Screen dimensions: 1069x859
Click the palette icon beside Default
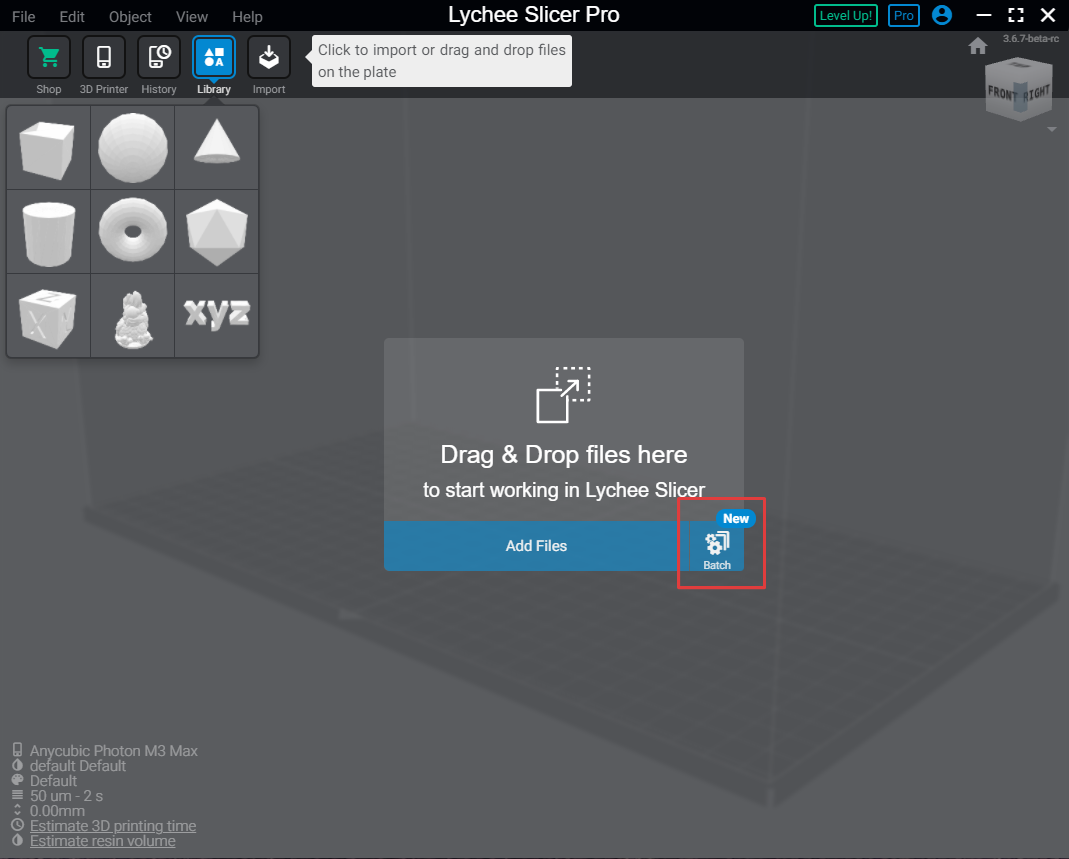[18, 780]
